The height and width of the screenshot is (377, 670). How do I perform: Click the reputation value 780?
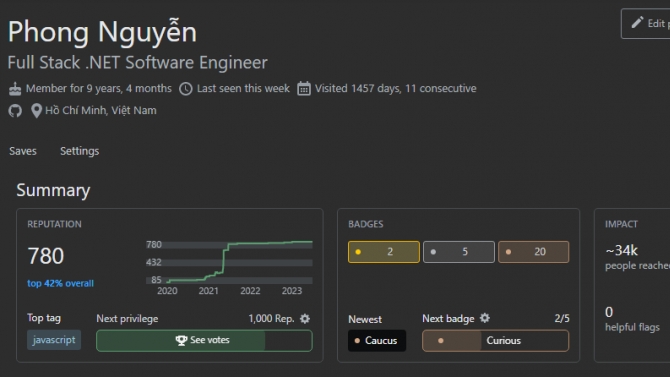(46, 256)
